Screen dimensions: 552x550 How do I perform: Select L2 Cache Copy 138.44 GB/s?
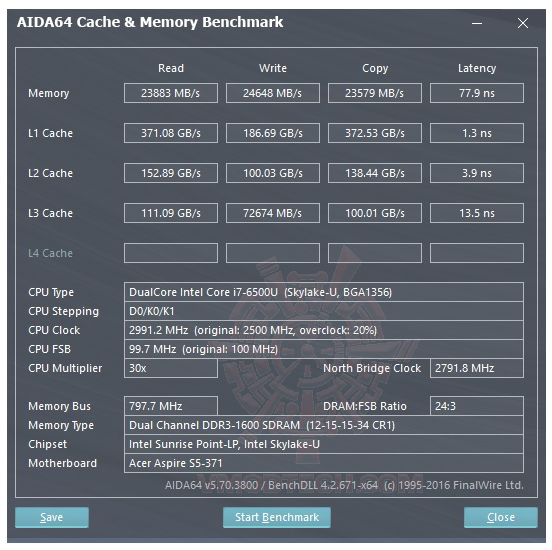tap(375, 173)
